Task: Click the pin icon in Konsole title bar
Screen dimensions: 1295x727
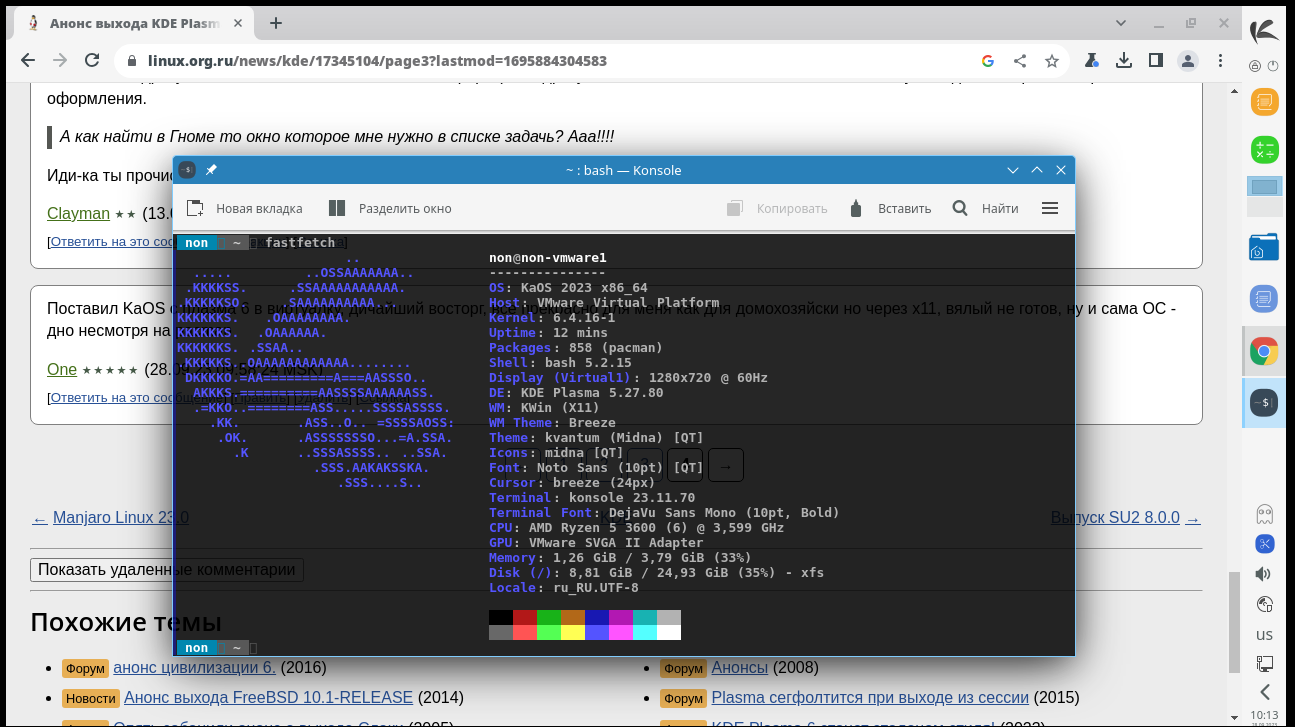Action: pos(211,170)
